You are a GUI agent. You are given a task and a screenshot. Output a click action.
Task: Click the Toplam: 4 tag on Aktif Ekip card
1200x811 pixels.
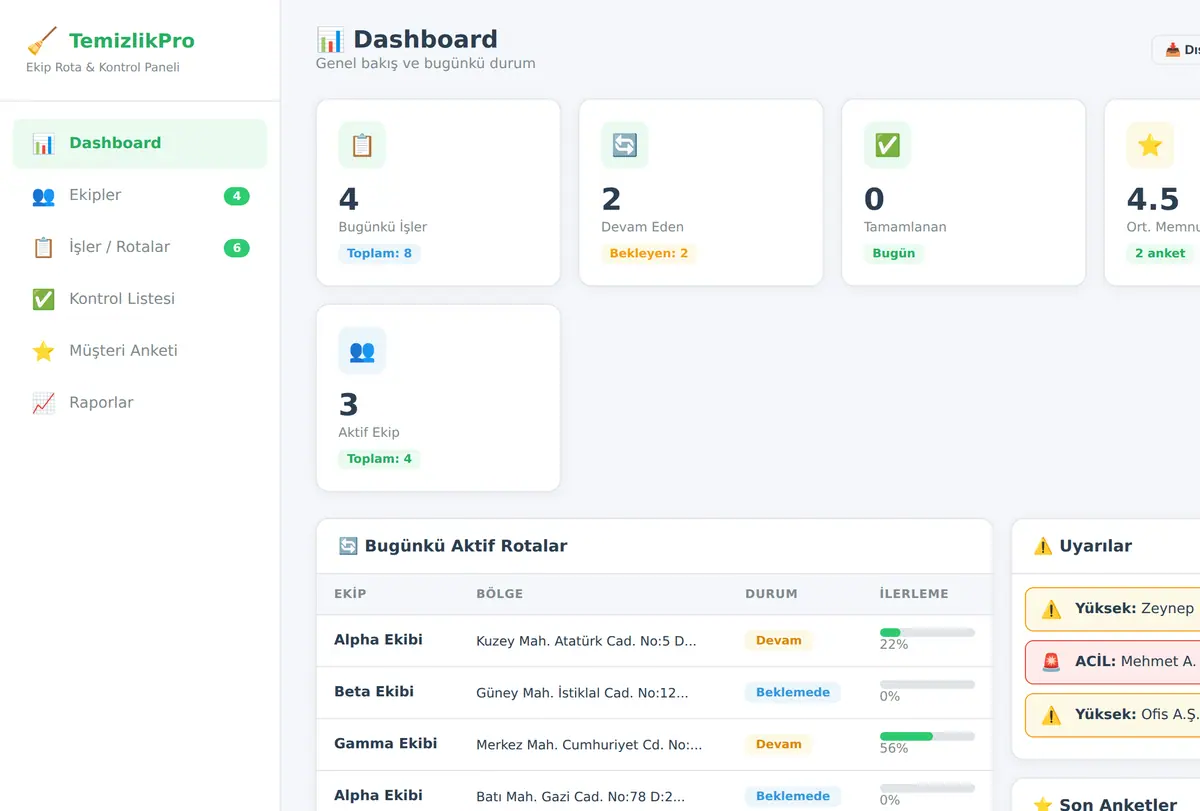[x=380, y=460]
